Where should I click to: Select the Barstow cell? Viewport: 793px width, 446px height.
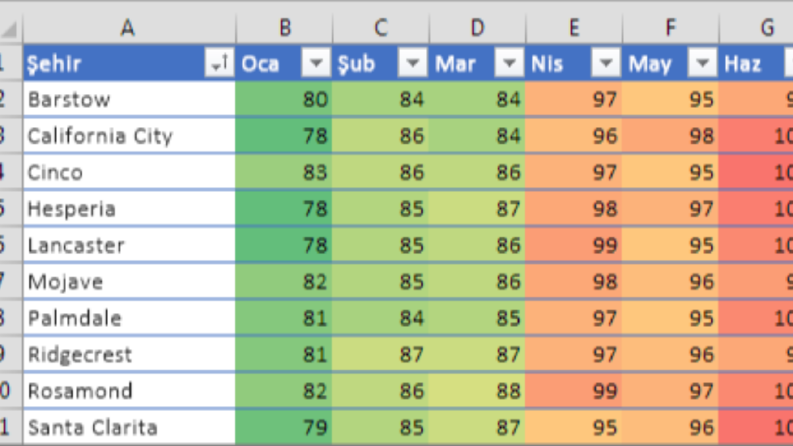tap(129, 99)
